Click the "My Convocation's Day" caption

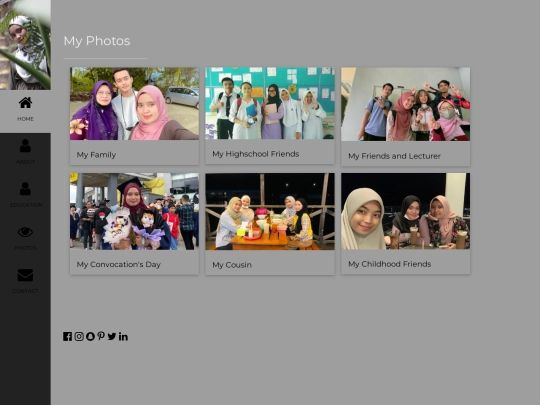coord(118,264)
